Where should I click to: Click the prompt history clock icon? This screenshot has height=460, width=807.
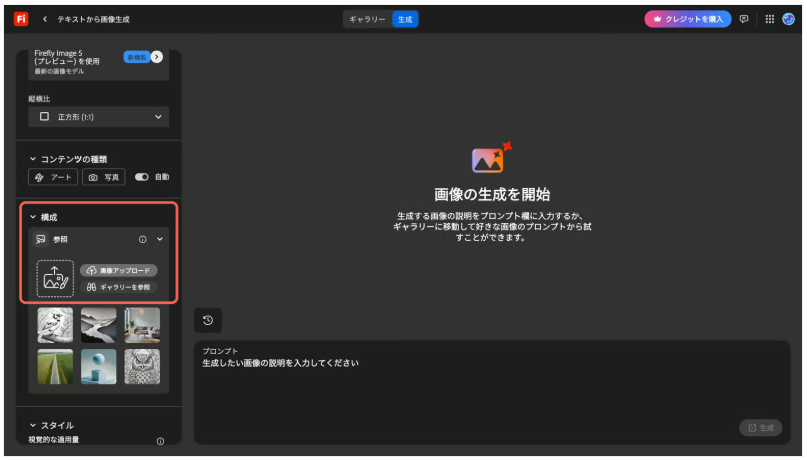pos(207,320)
